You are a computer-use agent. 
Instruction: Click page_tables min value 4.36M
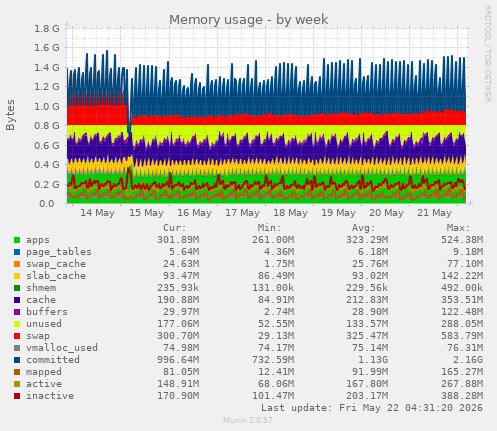pyautogui.click(x=279, y=252)
